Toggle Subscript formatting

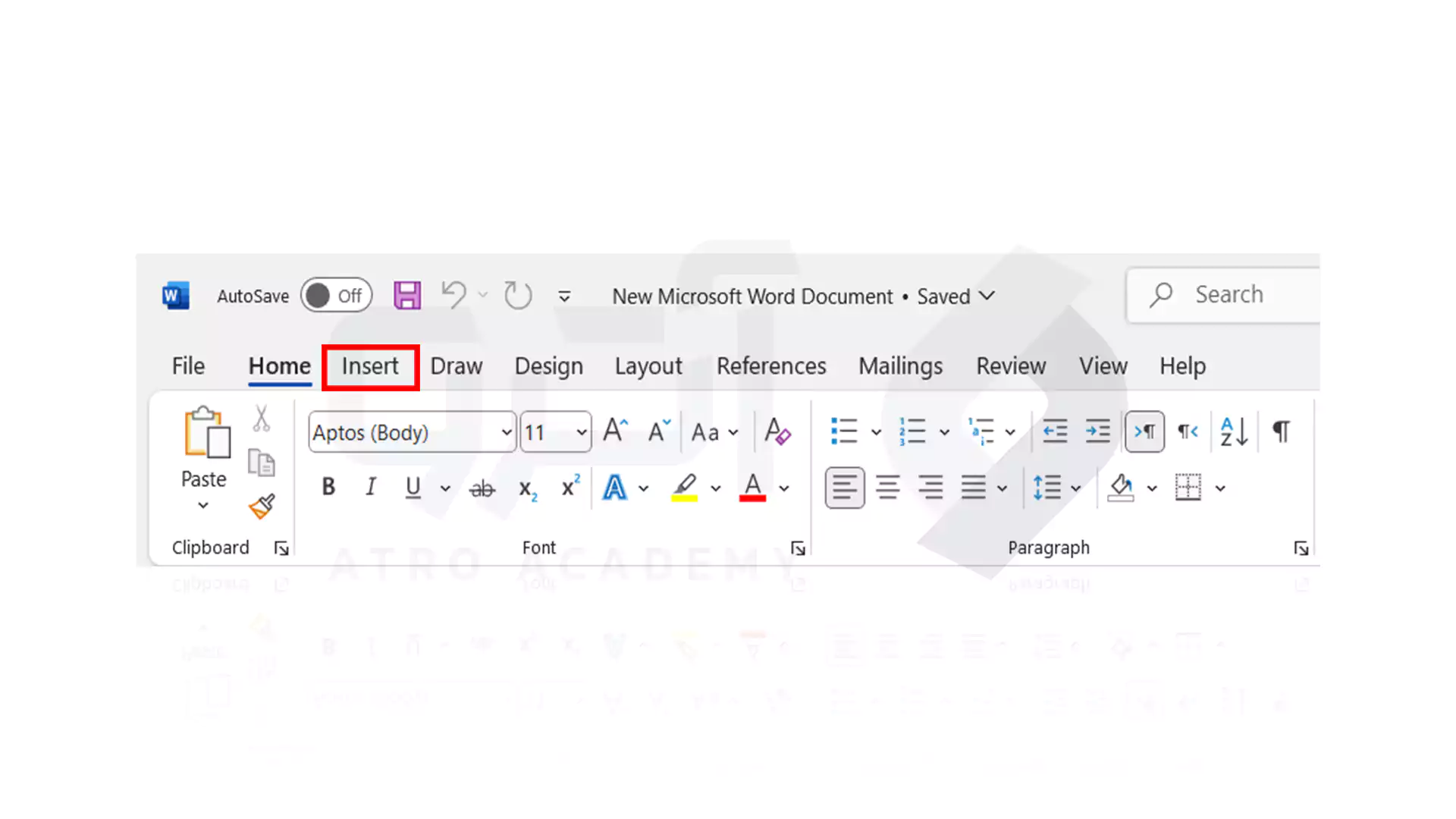coord(528,490)
